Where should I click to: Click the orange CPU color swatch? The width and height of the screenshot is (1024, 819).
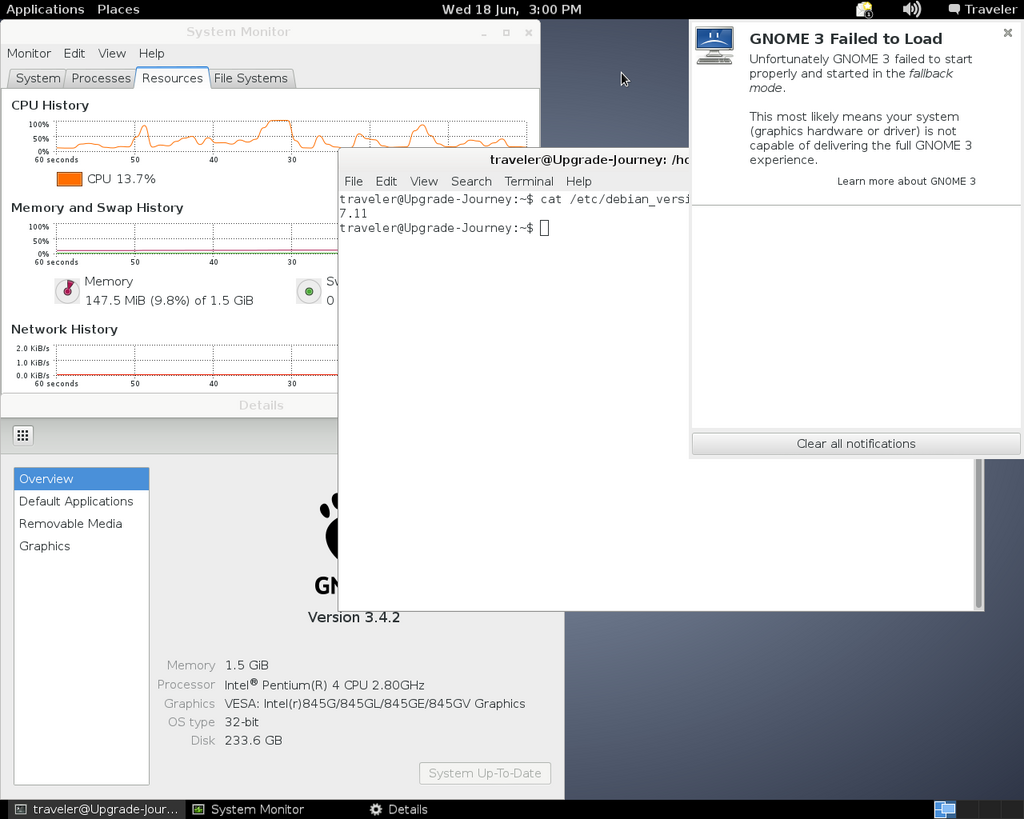point(69,179)
